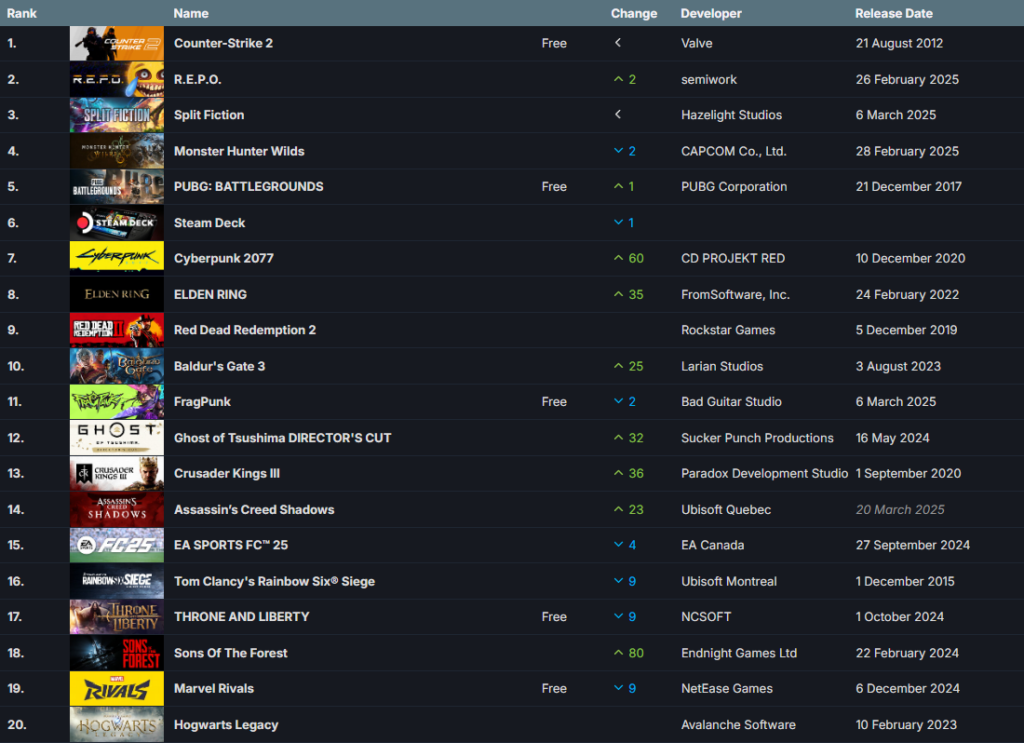Screen dimensions: 1024x743
Task: Sort by Release Date column header
Action: click(894, 14)
